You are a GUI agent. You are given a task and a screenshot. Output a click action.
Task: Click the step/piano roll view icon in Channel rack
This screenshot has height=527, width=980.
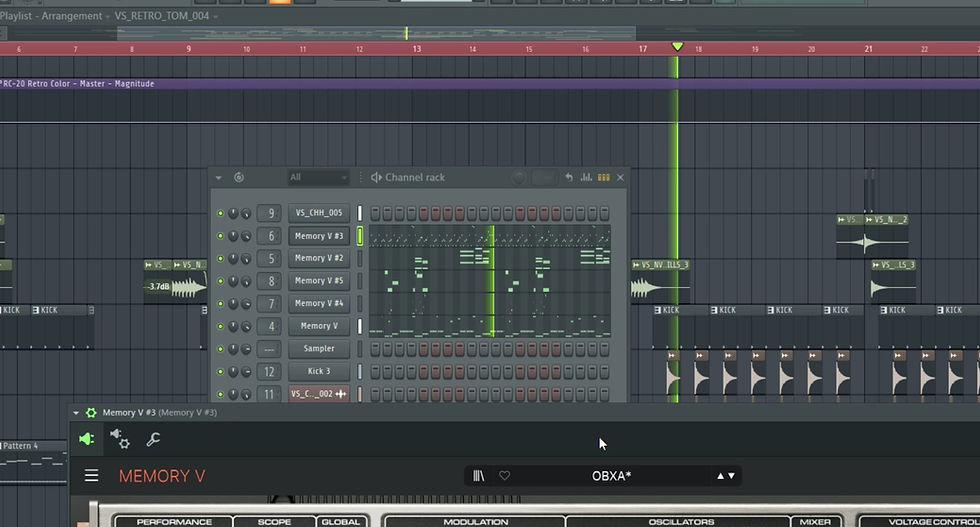(604, 178)
